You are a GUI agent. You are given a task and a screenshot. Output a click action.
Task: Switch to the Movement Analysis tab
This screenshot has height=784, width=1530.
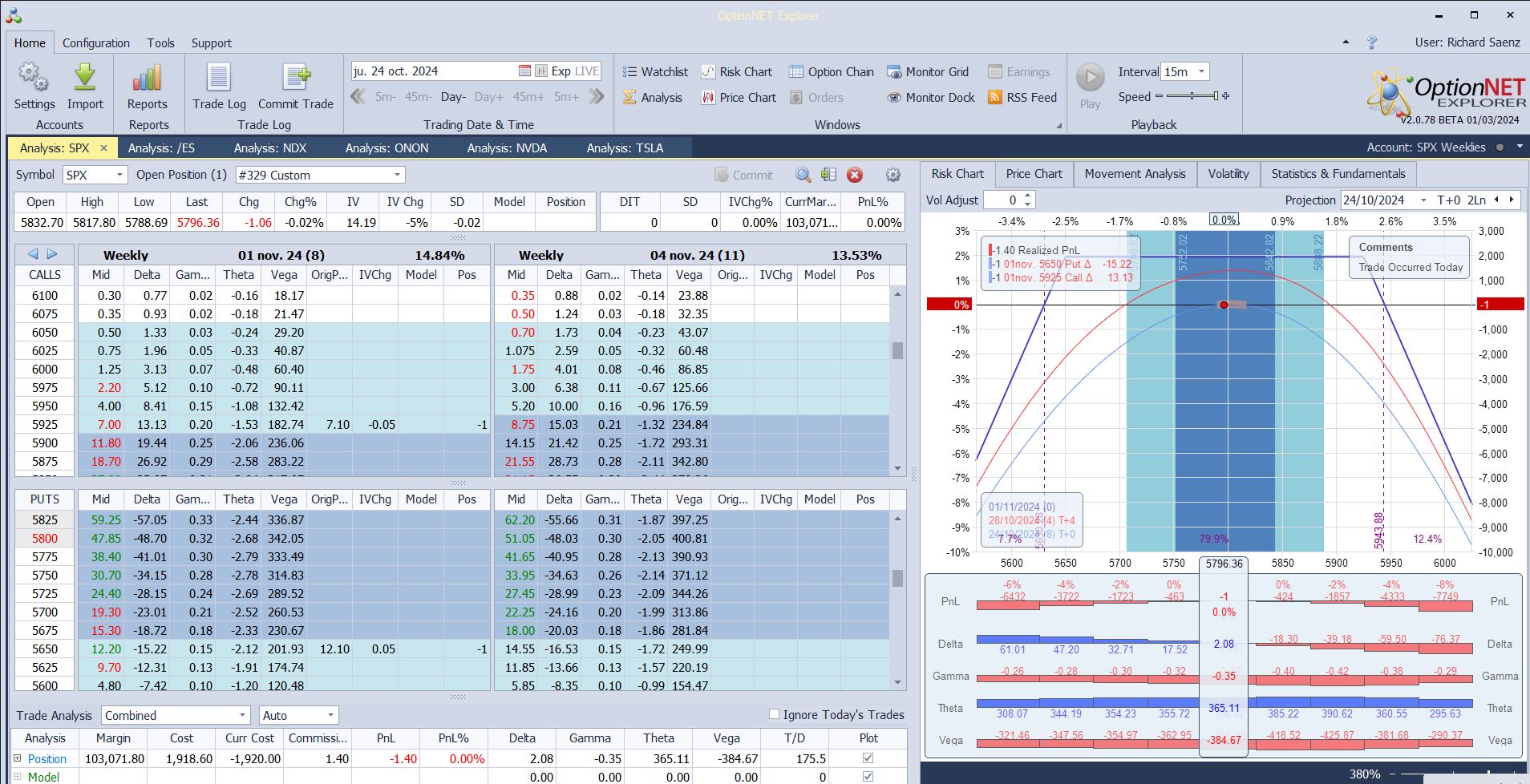(x=1135, y=174)
